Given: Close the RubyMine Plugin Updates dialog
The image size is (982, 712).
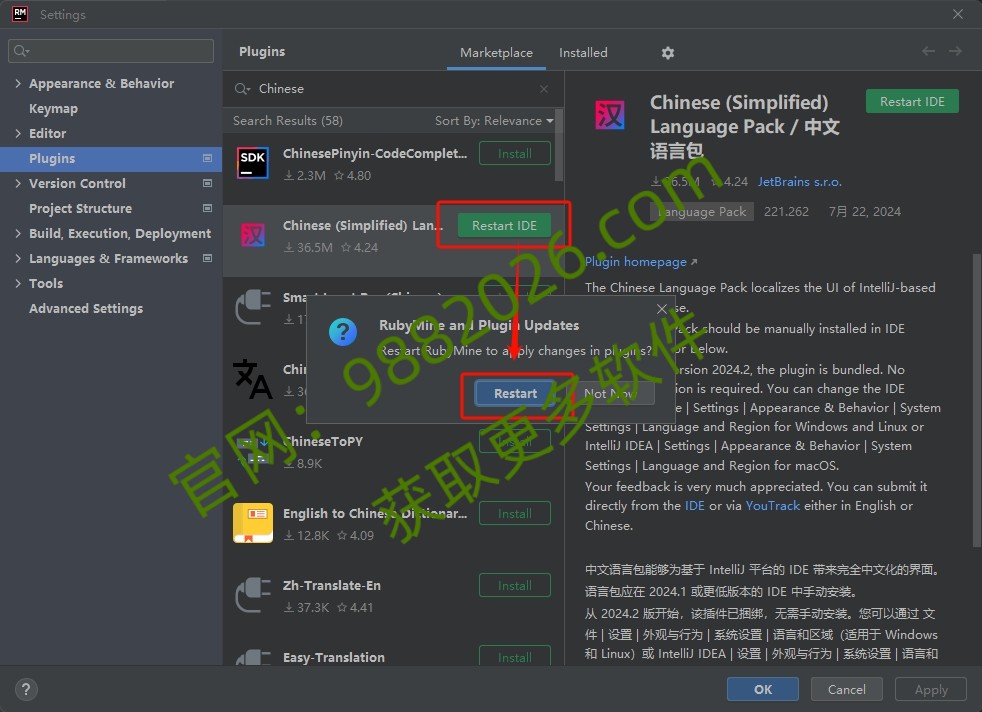Looking at the screenshot, I should click(x=662, y=309).
